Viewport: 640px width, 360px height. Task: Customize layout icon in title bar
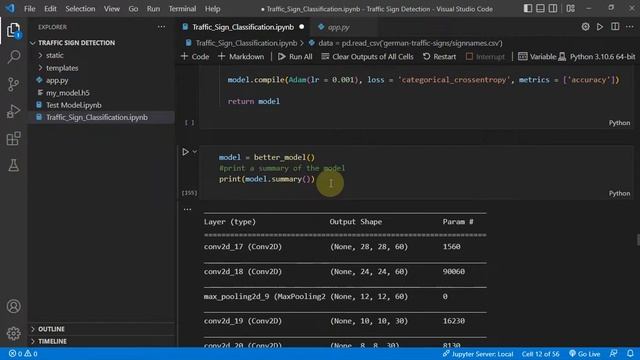[571, 9]
